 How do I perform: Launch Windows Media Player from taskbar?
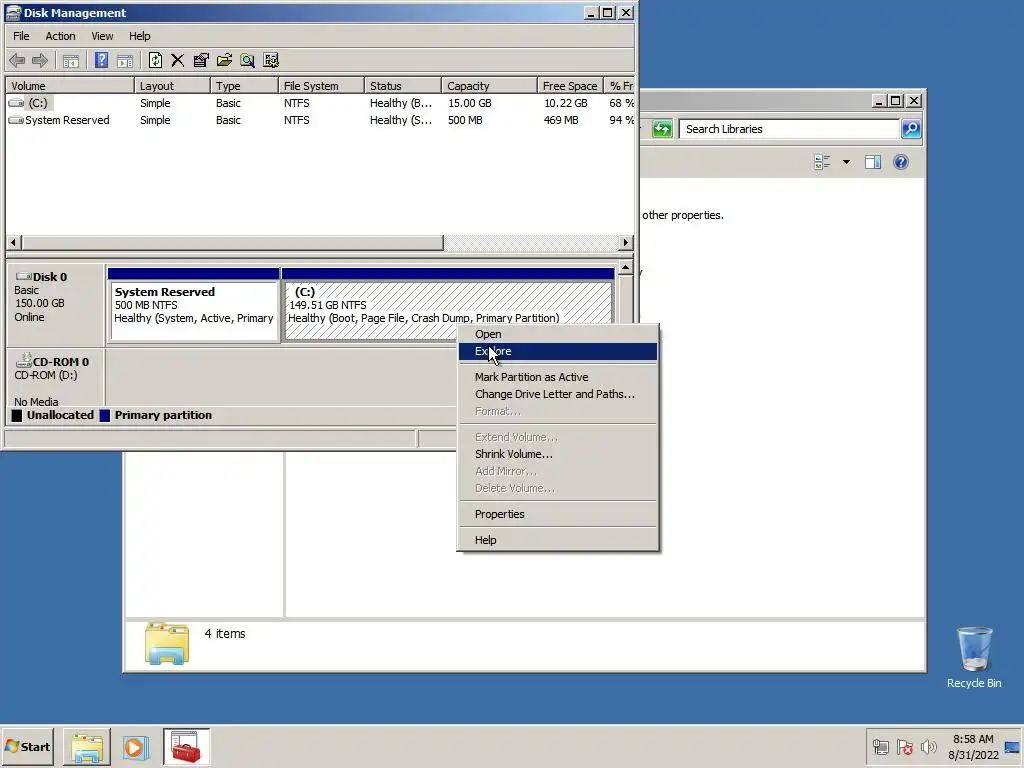coord(135,746)
